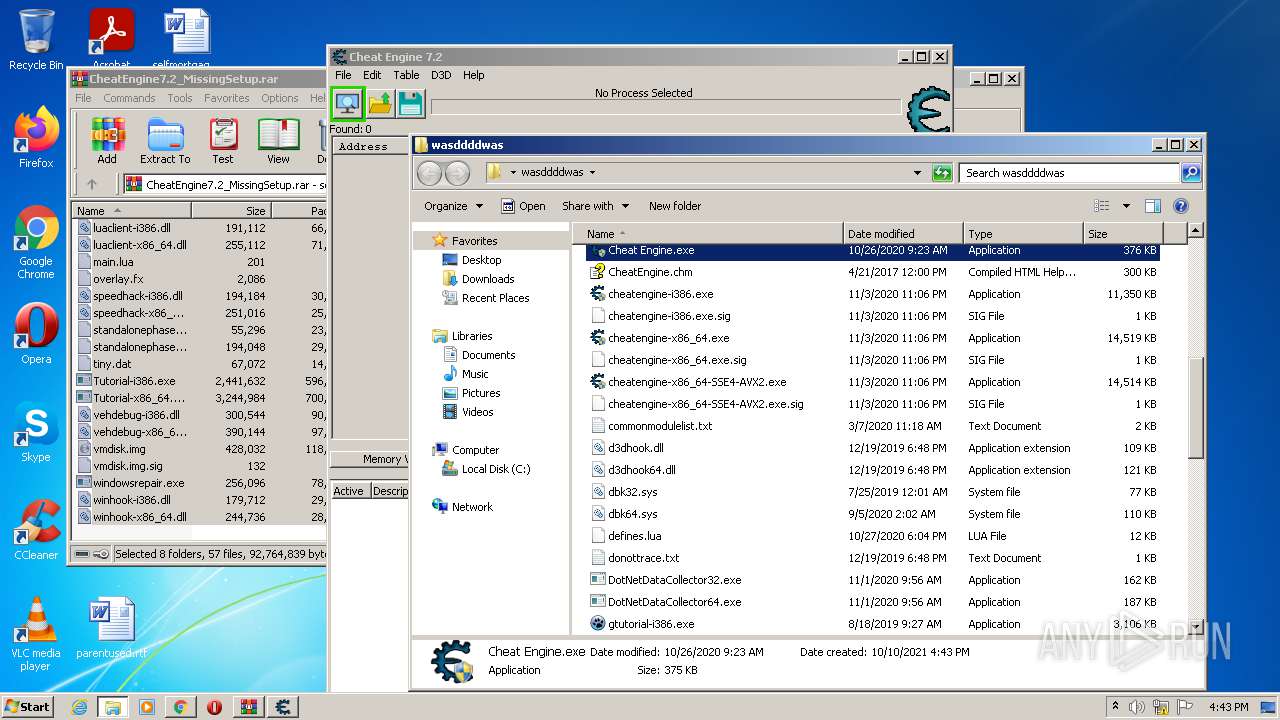Select dbk64.sys file in Explorer
The image size is (1280, 720).
[x=872, y=514]
